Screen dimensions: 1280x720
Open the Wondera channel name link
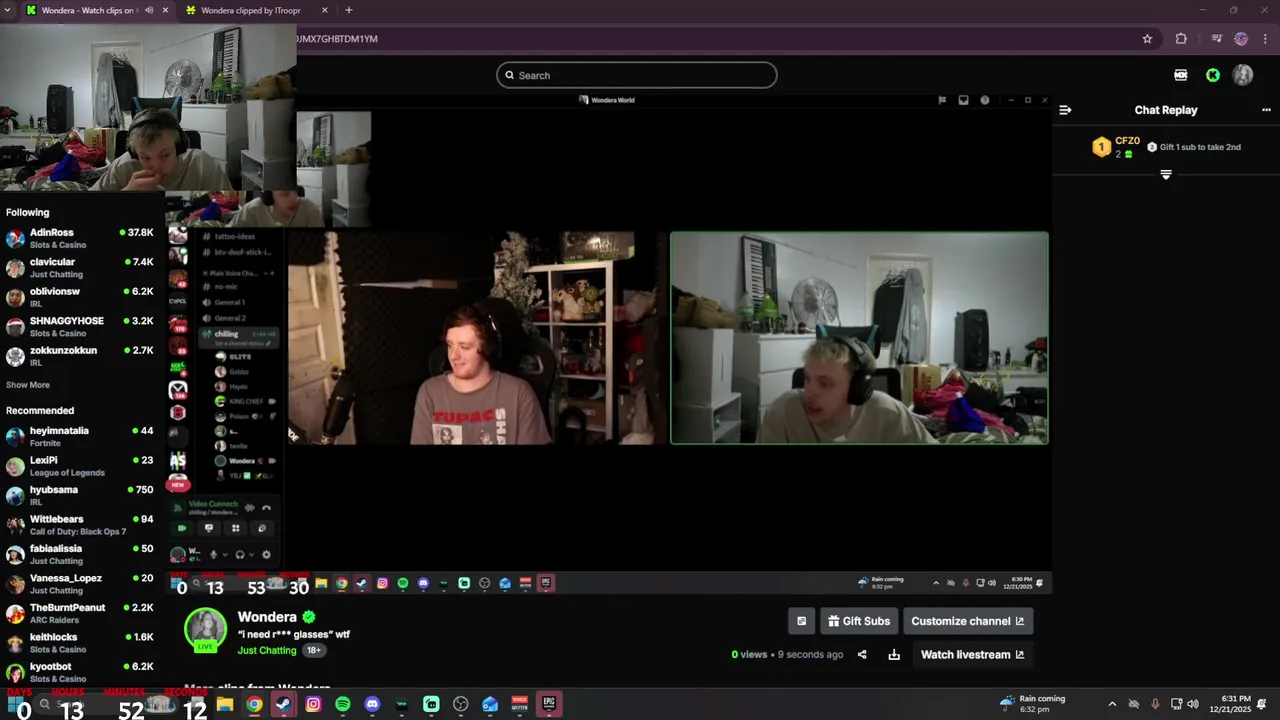coord(267,617)
